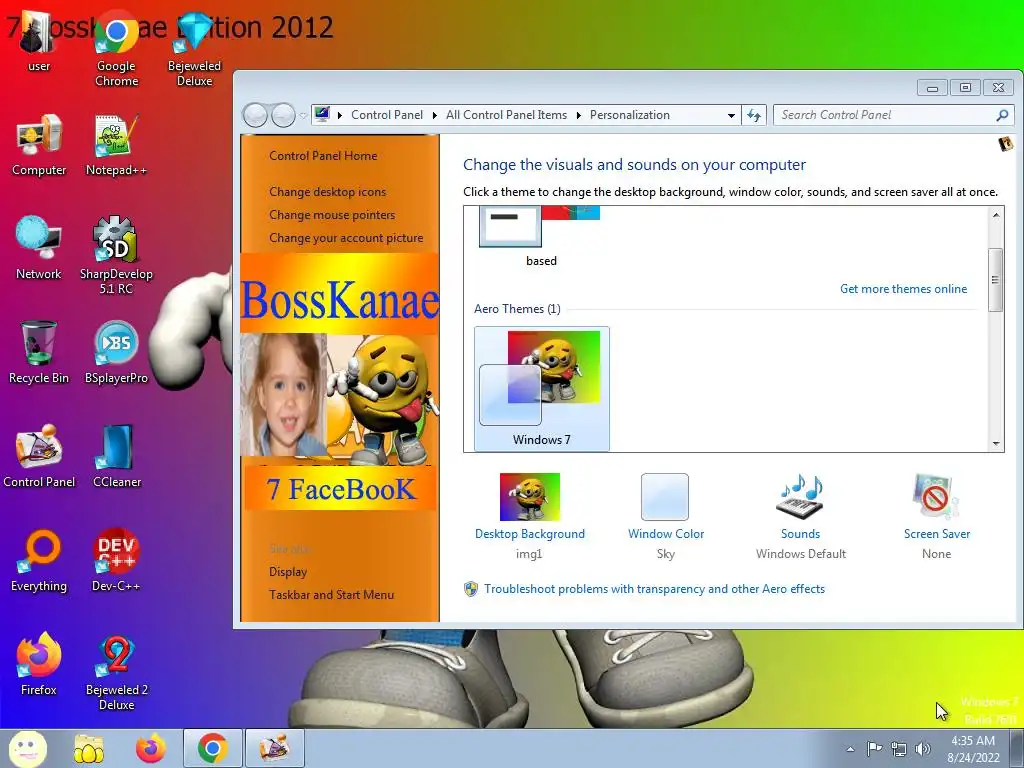Expand the breadcrumb arrow before Control Panel

[340, 116]
